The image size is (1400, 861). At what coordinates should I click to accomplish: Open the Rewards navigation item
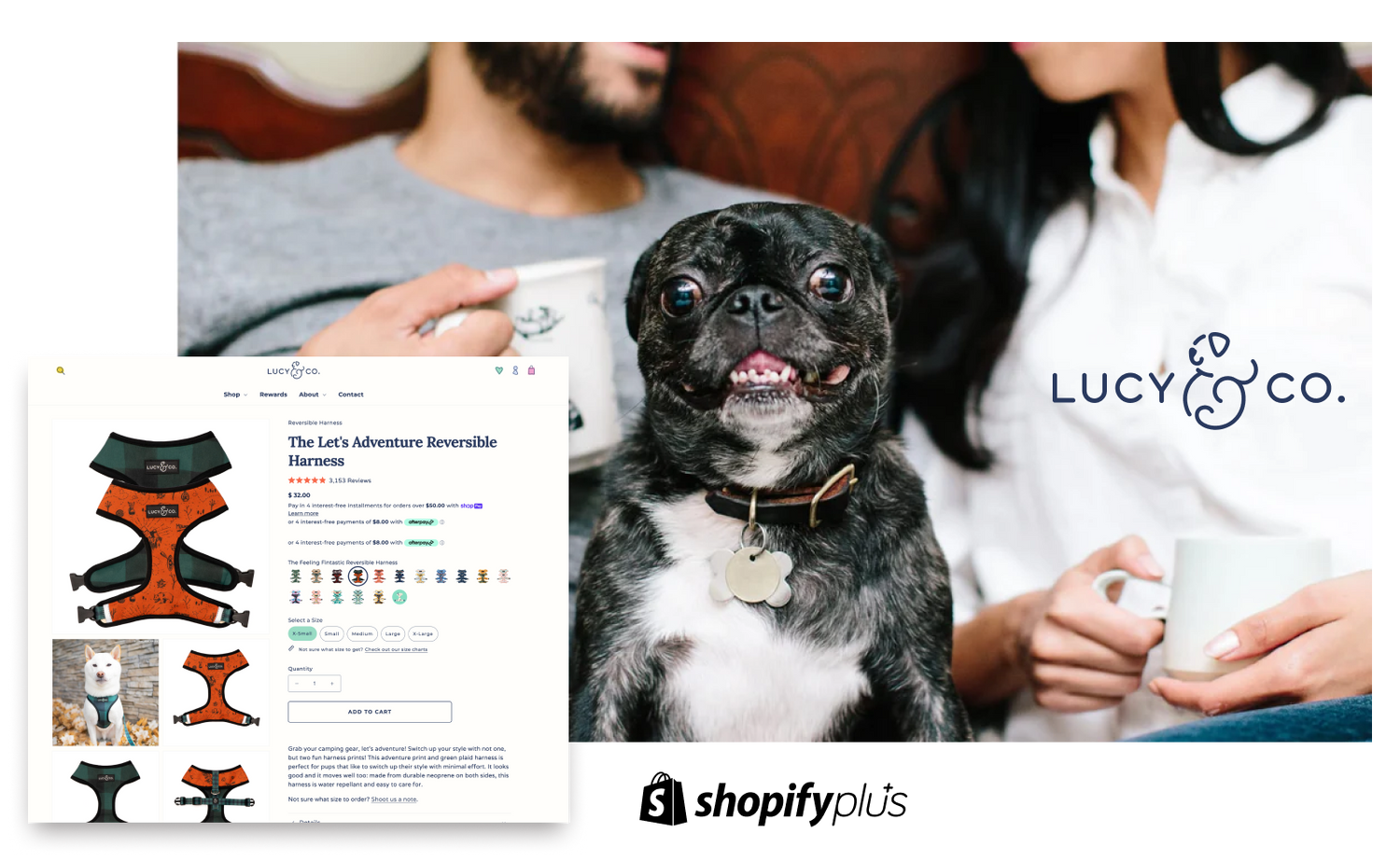[x=273, y=395]
